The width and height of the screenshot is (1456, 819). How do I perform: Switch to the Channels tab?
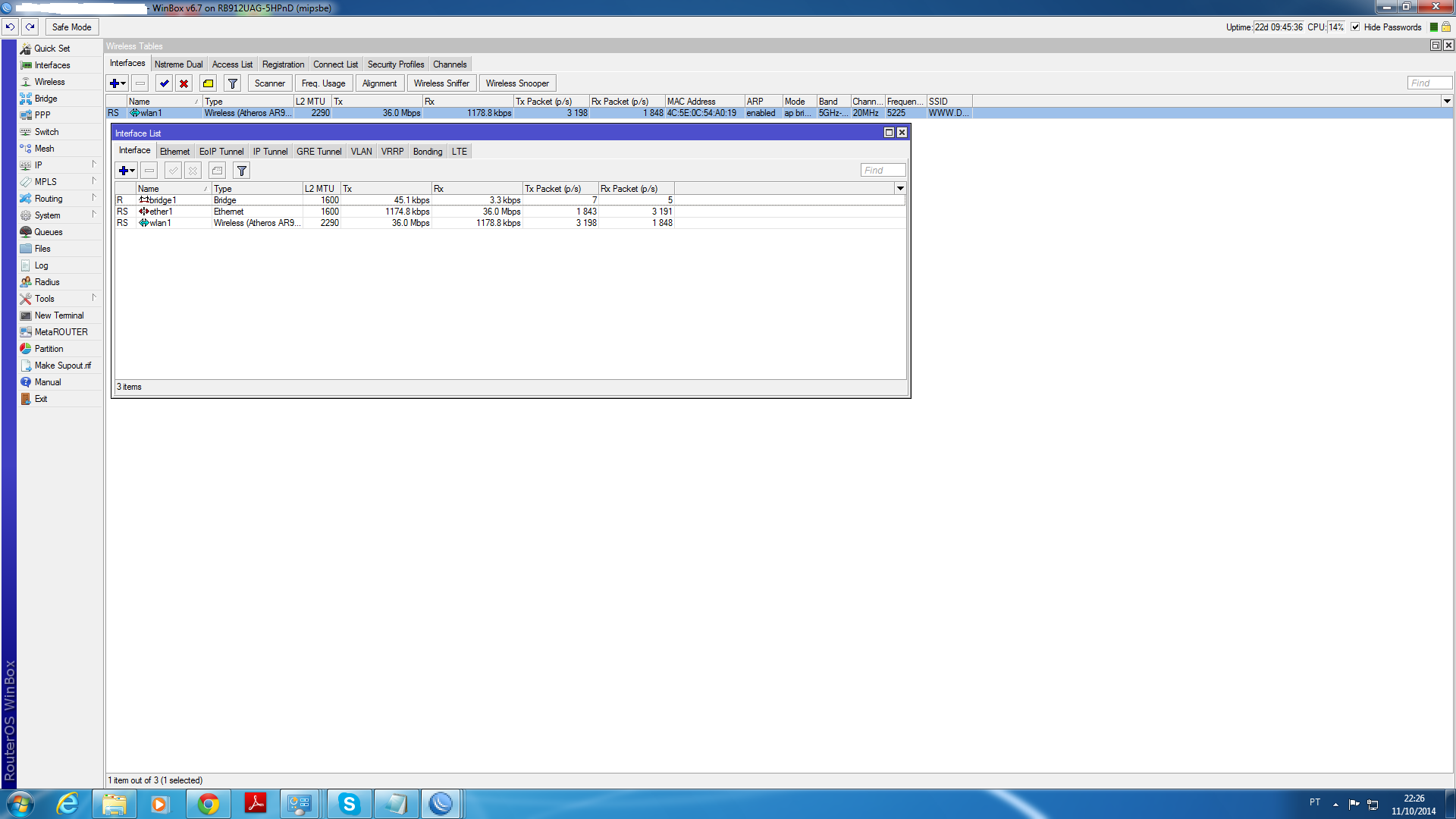449,64
